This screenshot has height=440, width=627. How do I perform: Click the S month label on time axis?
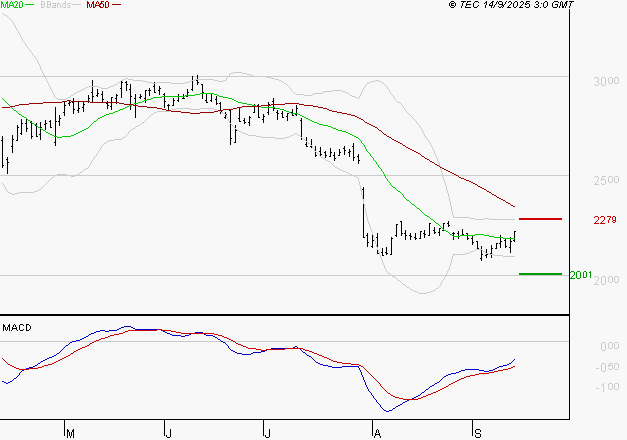477,434
